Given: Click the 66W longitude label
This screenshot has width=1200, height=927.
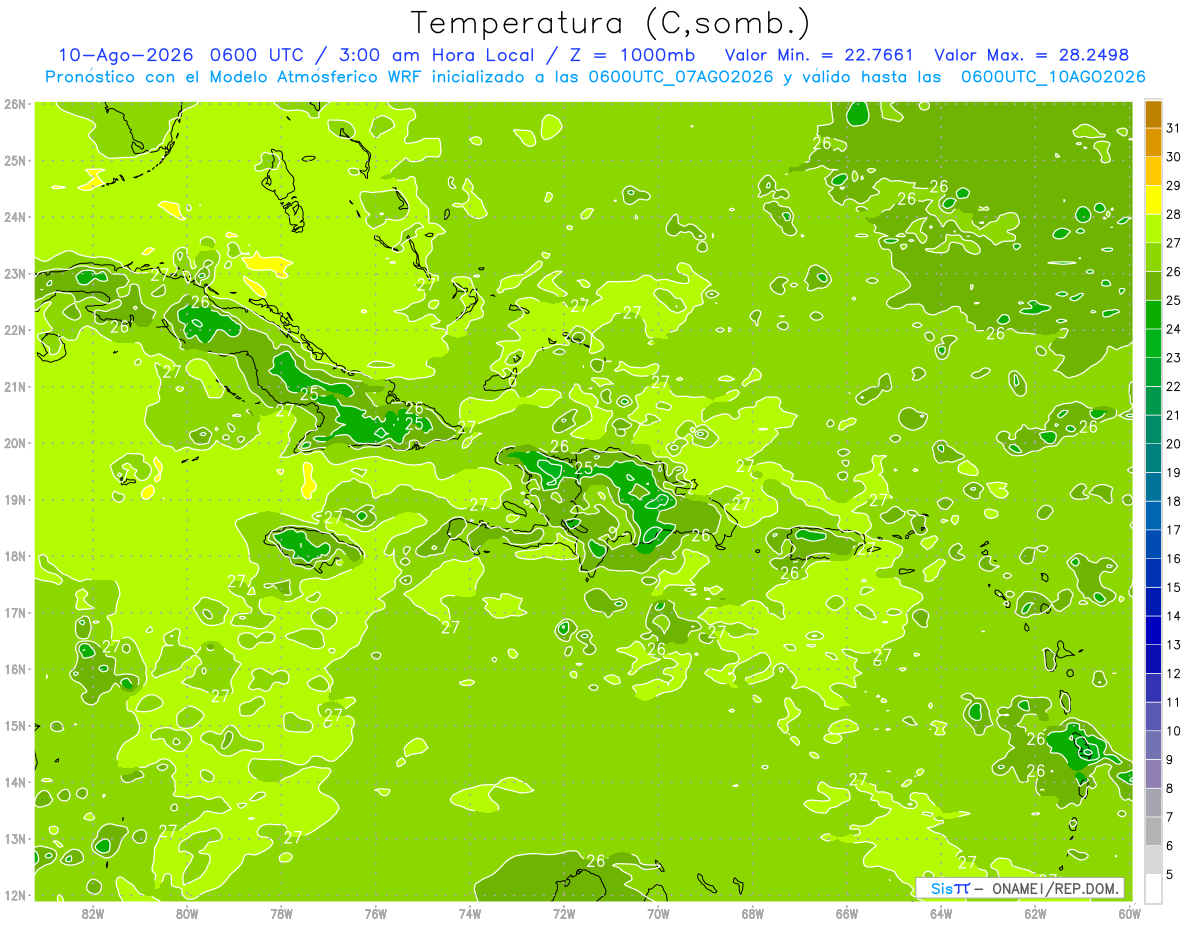Looking at the screenshot, I should coord(847,913).
